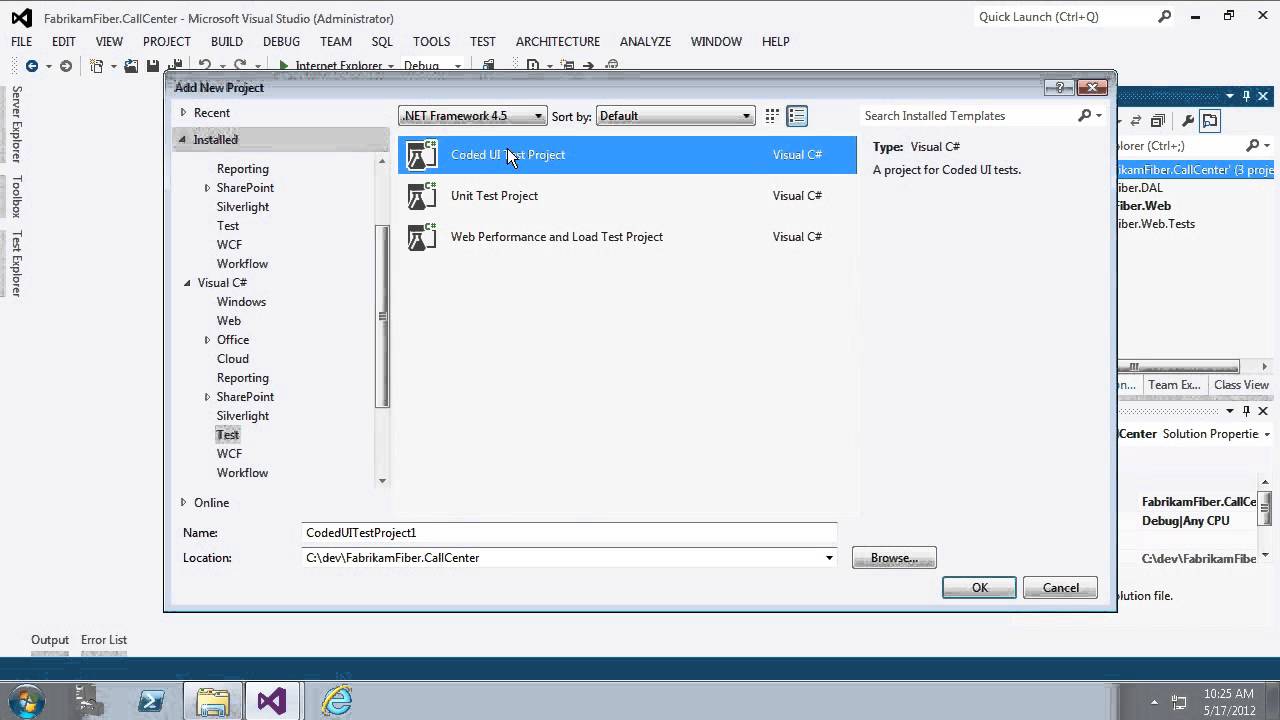
Task: Click the Undo toolbar icon
Action: point(204,66)
